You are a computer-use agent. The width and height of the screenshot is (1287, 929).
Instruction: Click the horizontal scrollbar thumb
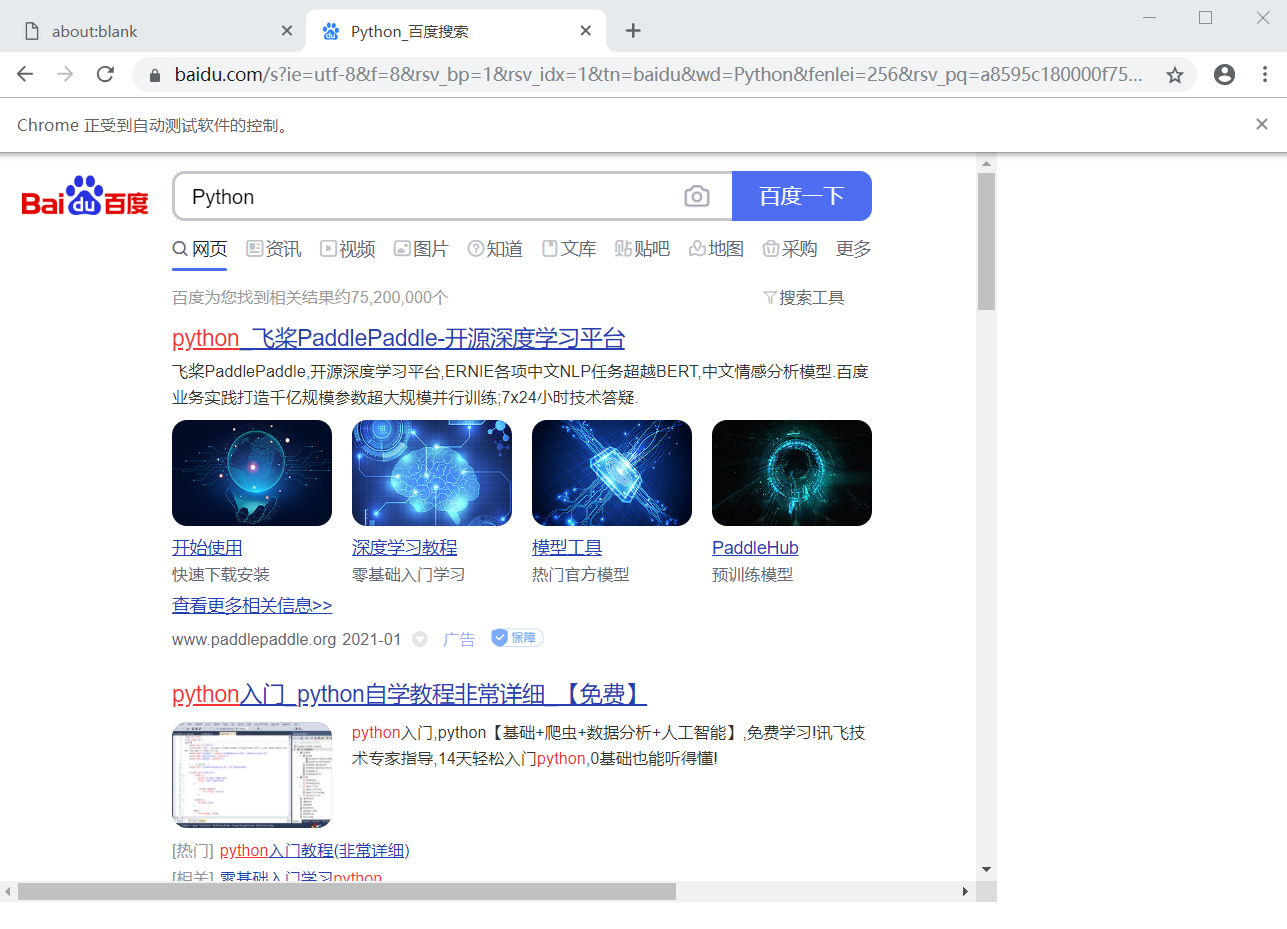click(347, 891)
